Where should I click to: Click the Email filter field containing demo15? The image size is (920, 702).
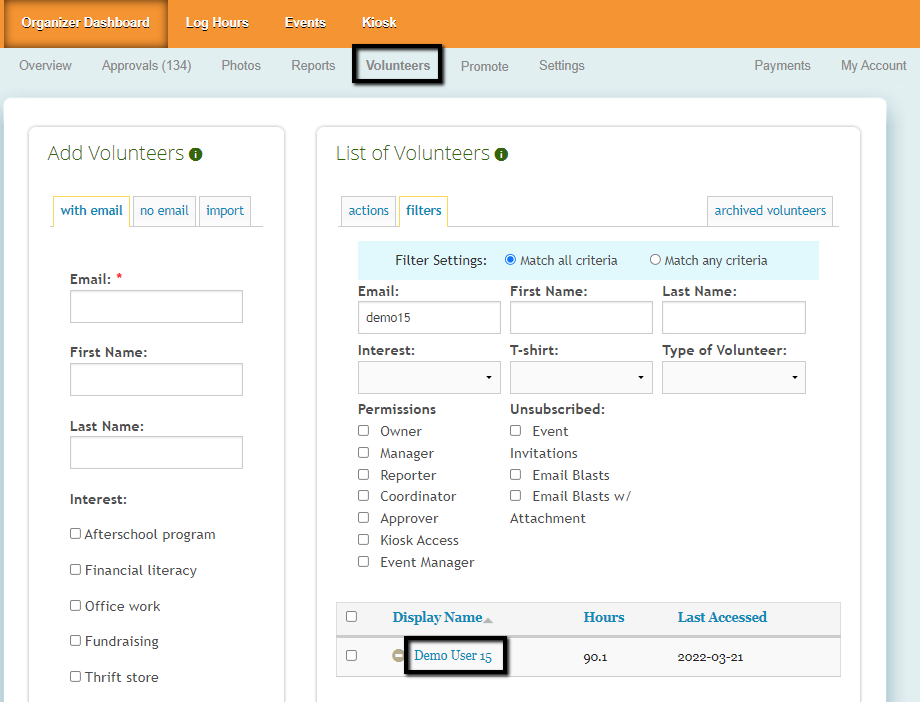pyautogui.click(x=429, y=318)
